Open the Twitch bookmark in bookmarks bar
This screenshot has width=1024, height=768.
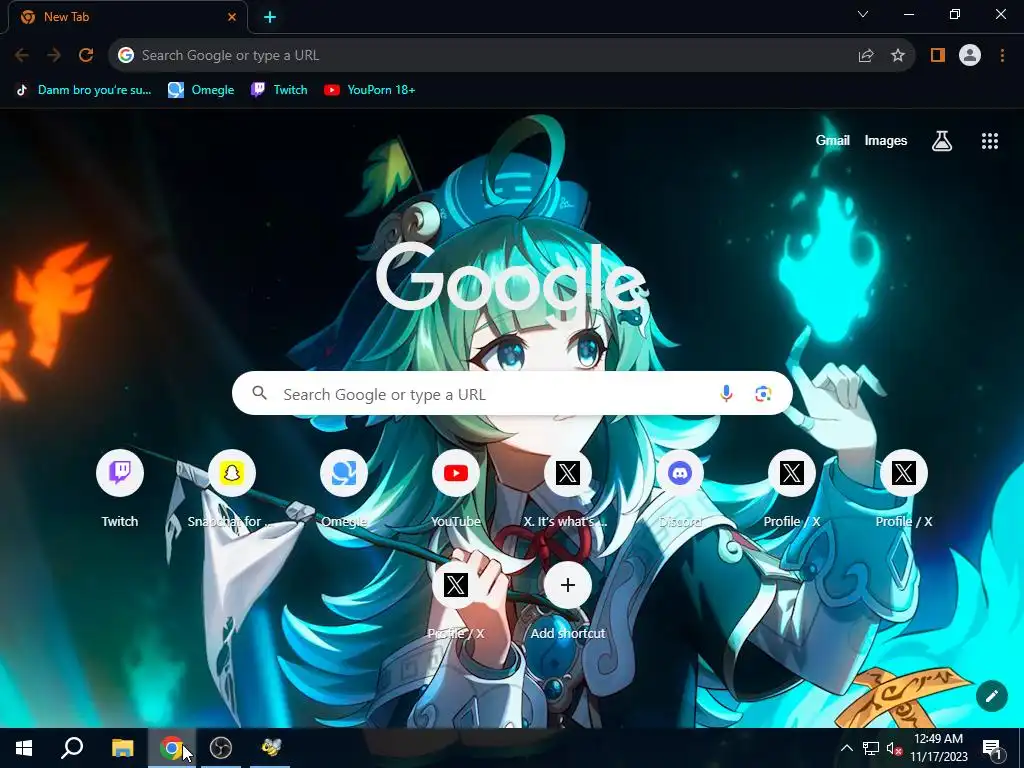pos(280,90)
